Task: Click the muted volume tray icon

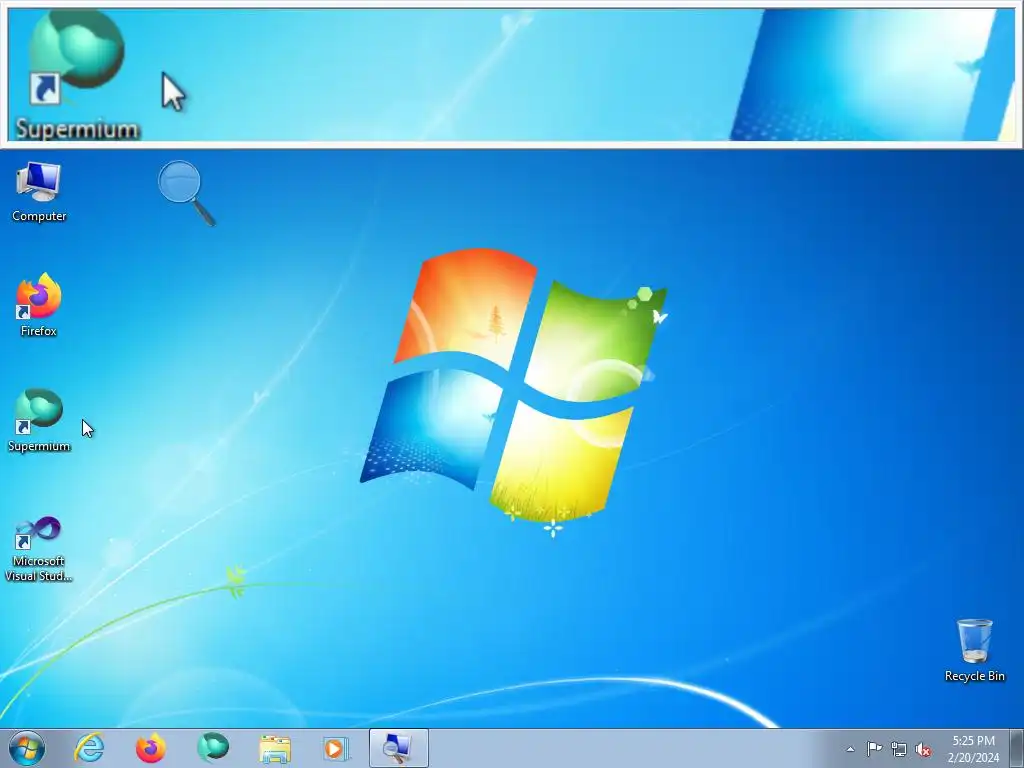Action: [x=923, y=750]
